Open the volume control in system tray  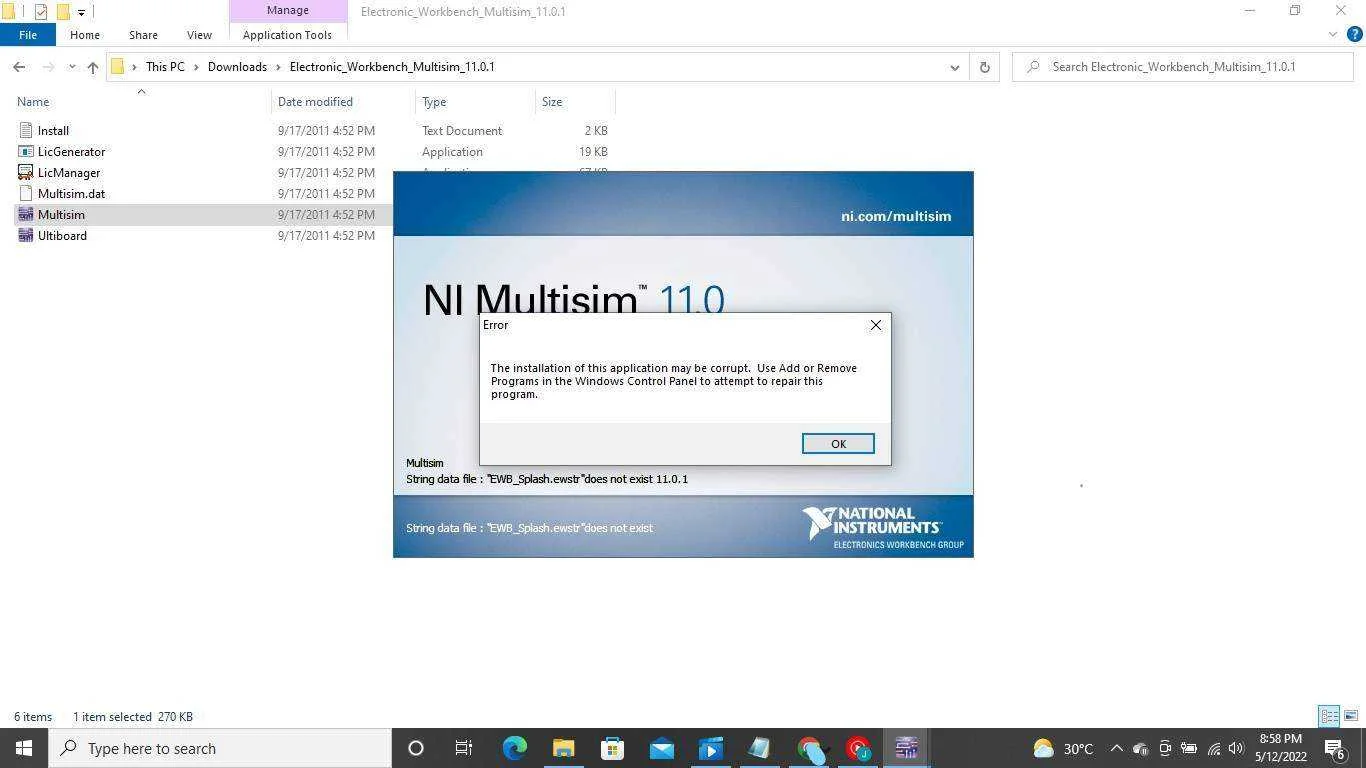[x=1236, y=748]
